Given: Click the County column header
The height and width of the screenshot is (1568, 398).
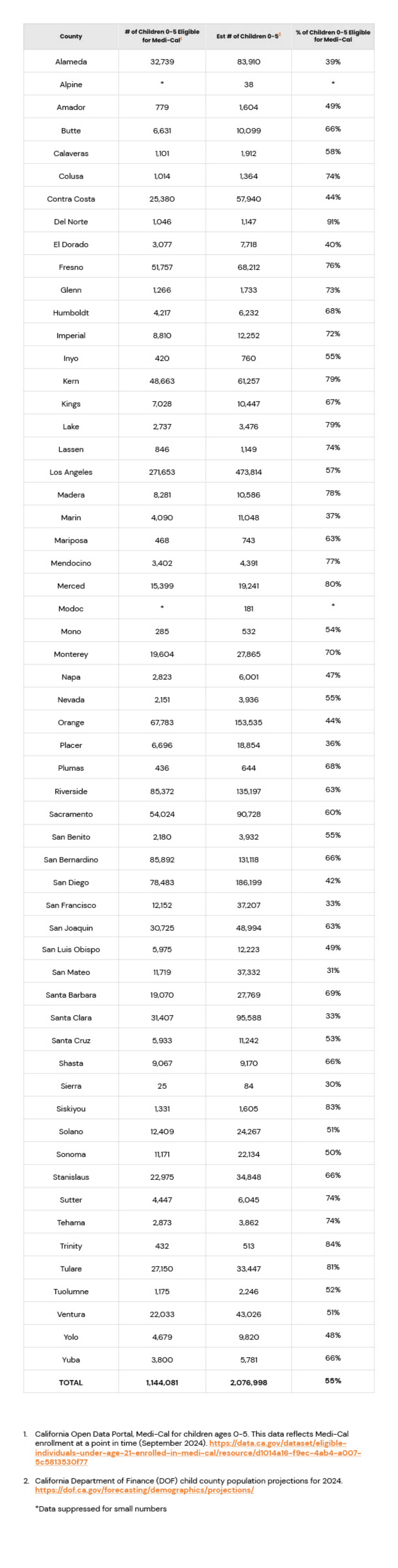Looking at the screenshot, I should click(71, 36).
